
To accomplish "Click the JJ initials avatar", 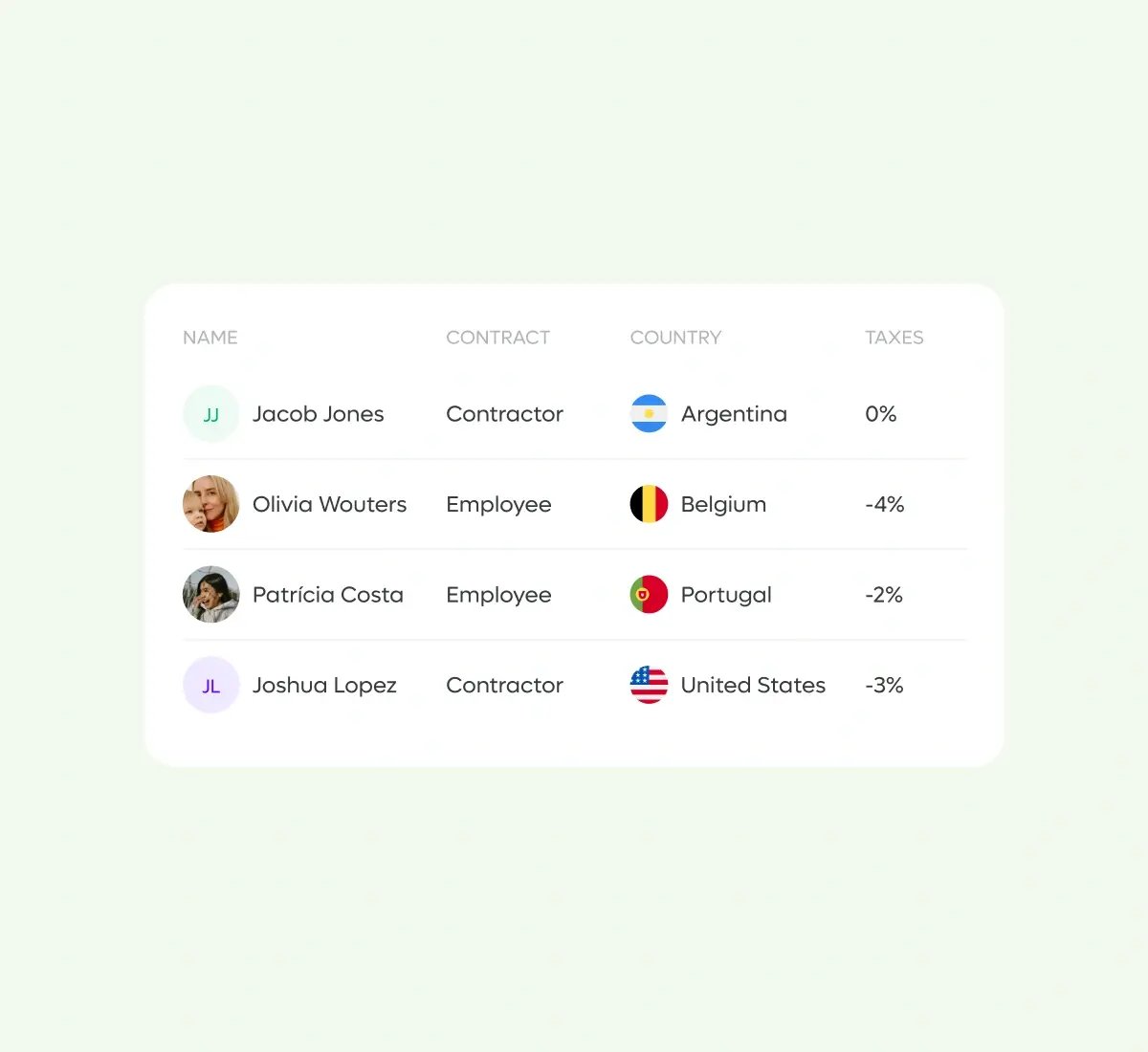I will tap(210, 414).
